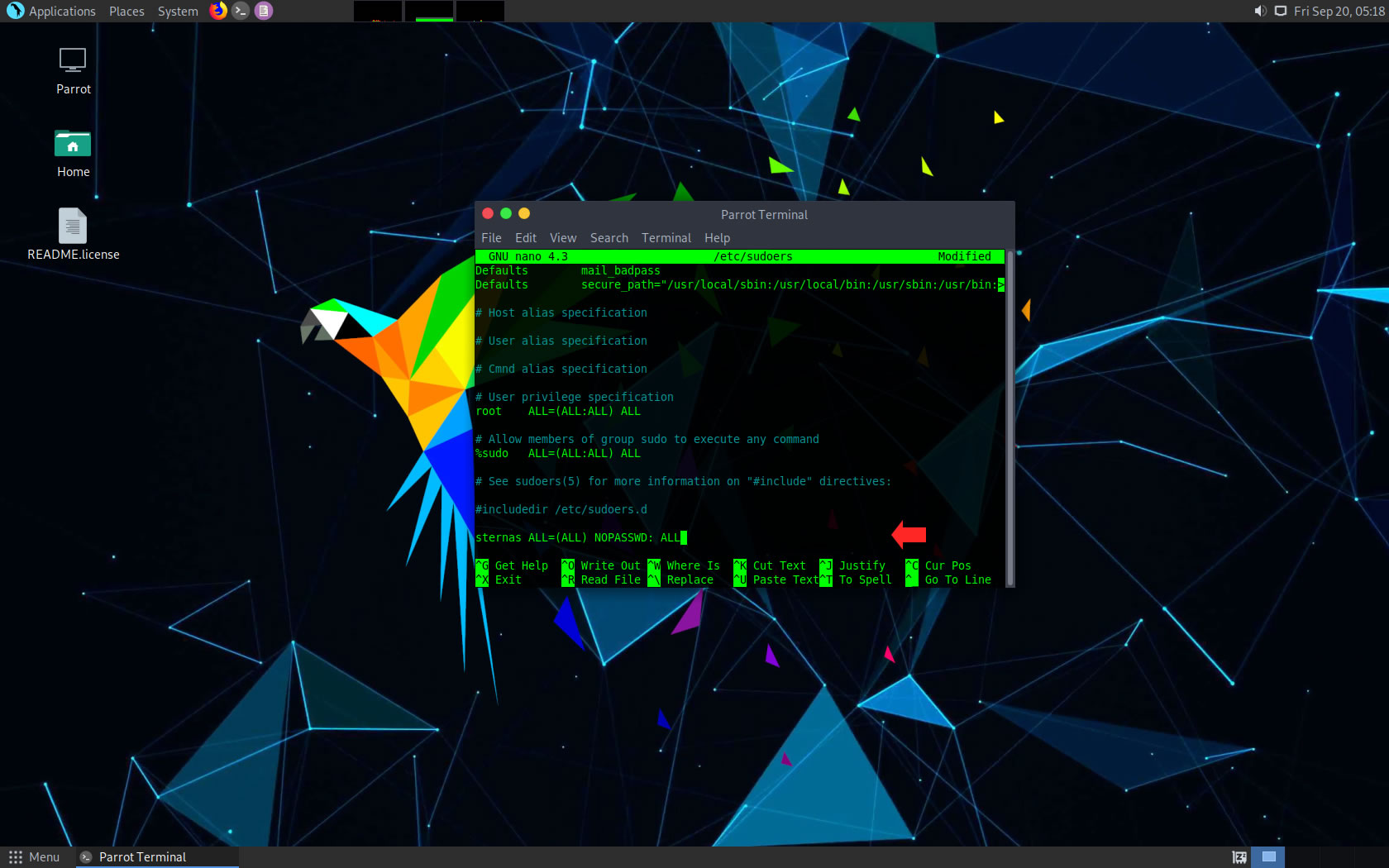
Task: Click the Parrot Terminal title bar text
Action: 764,215
